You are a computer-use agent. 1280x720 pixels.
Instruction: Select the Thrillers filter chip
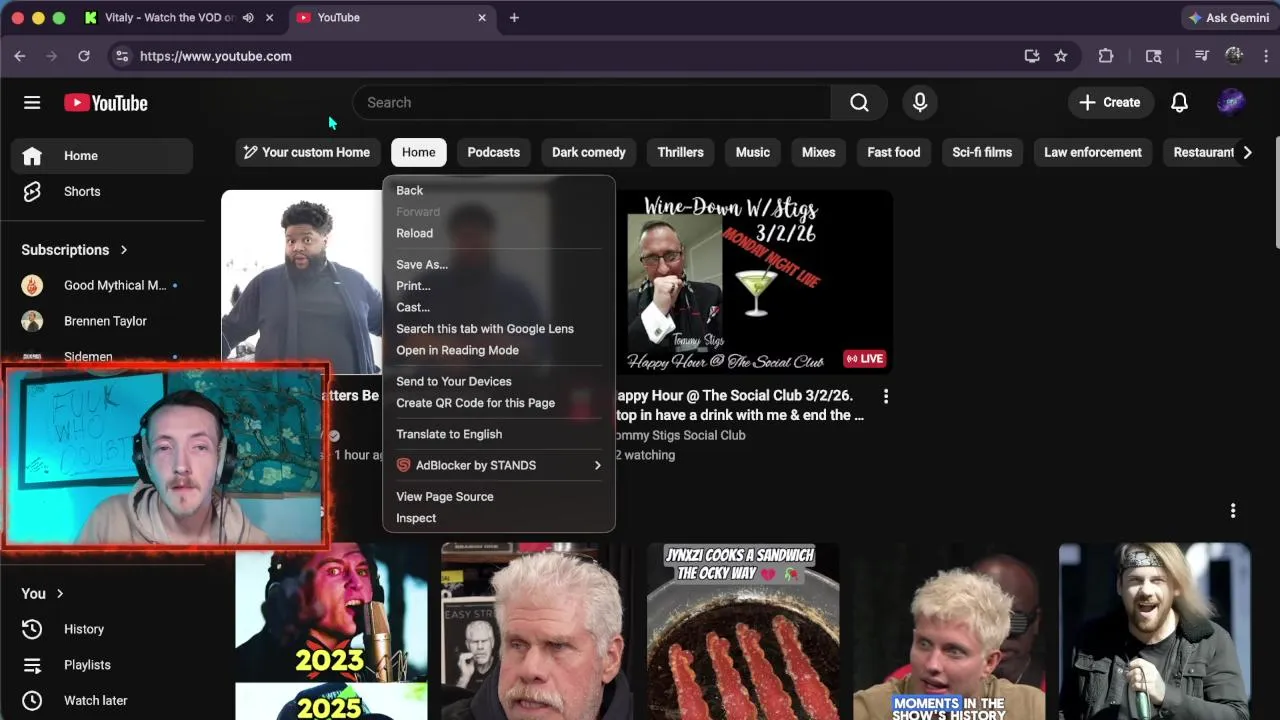pyautogui.click(x=681, y=152)
